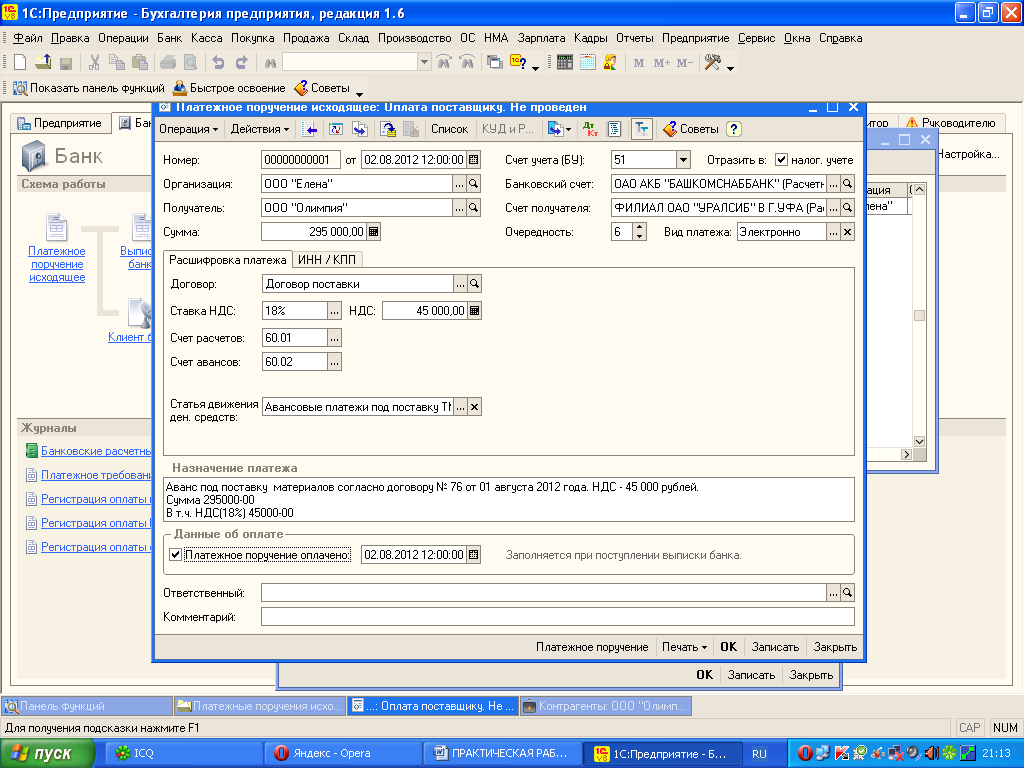Viewport: 1024px width, 768px height.
Task: Open selection for Счет авансов ellipsis button
Action: 334,362
